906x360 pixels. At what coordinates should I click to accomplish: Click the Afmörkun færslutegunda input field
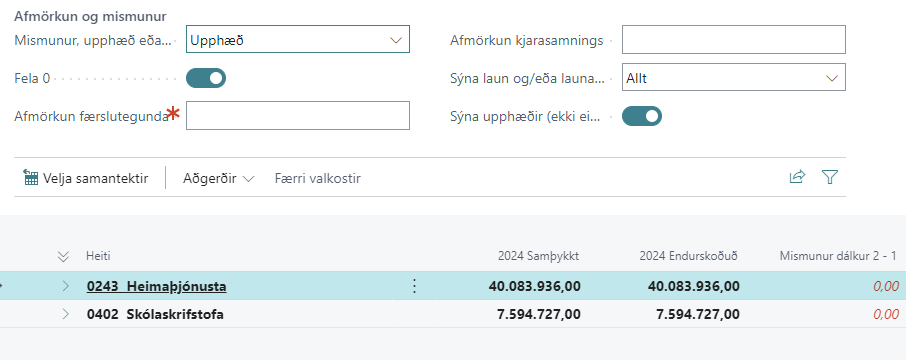pyautogui.click(x=298, y=116)
